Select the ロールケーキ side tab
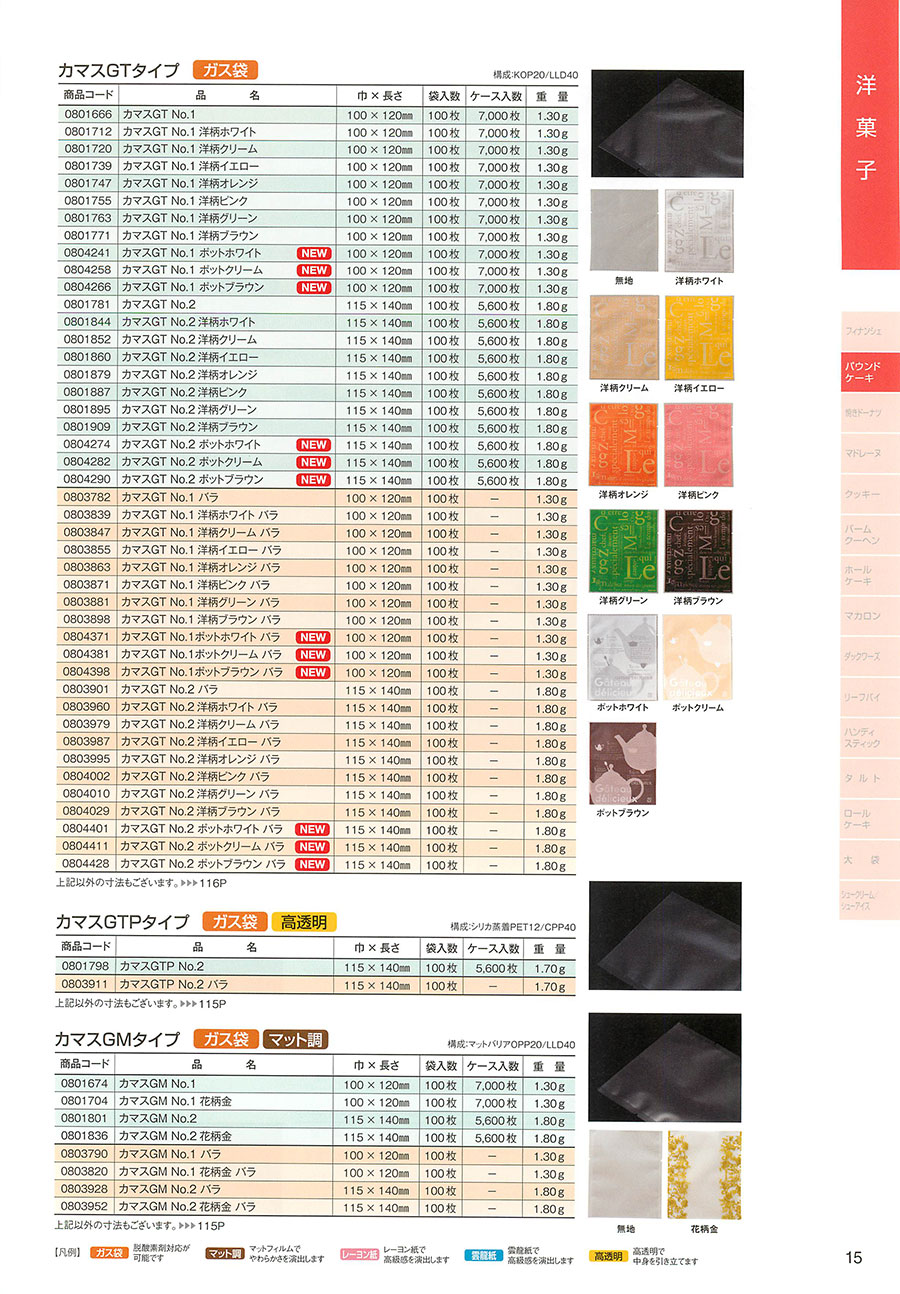Viewport: 900px width, 1294px height. coord(870,820)
